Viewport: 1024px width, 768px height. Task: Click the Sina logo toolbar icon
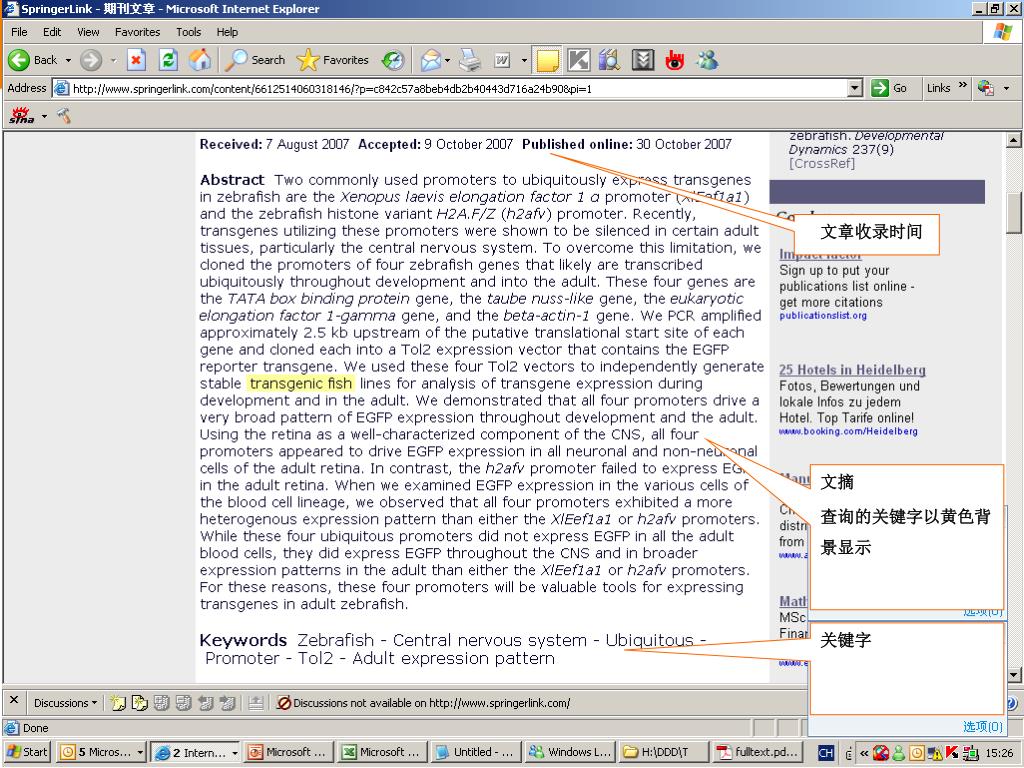(21, 116)
